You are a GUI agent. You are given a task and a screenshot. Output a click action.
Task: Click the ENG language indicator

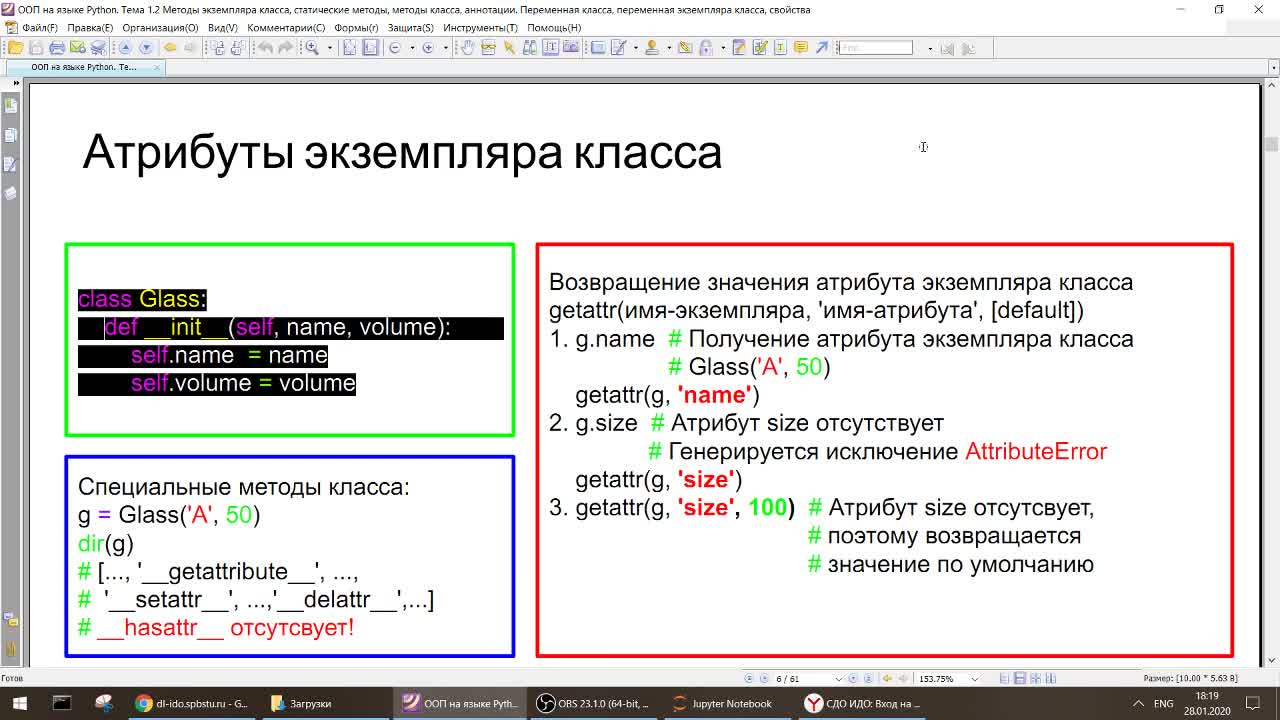pyautogui.click(x=1163, y=703)
